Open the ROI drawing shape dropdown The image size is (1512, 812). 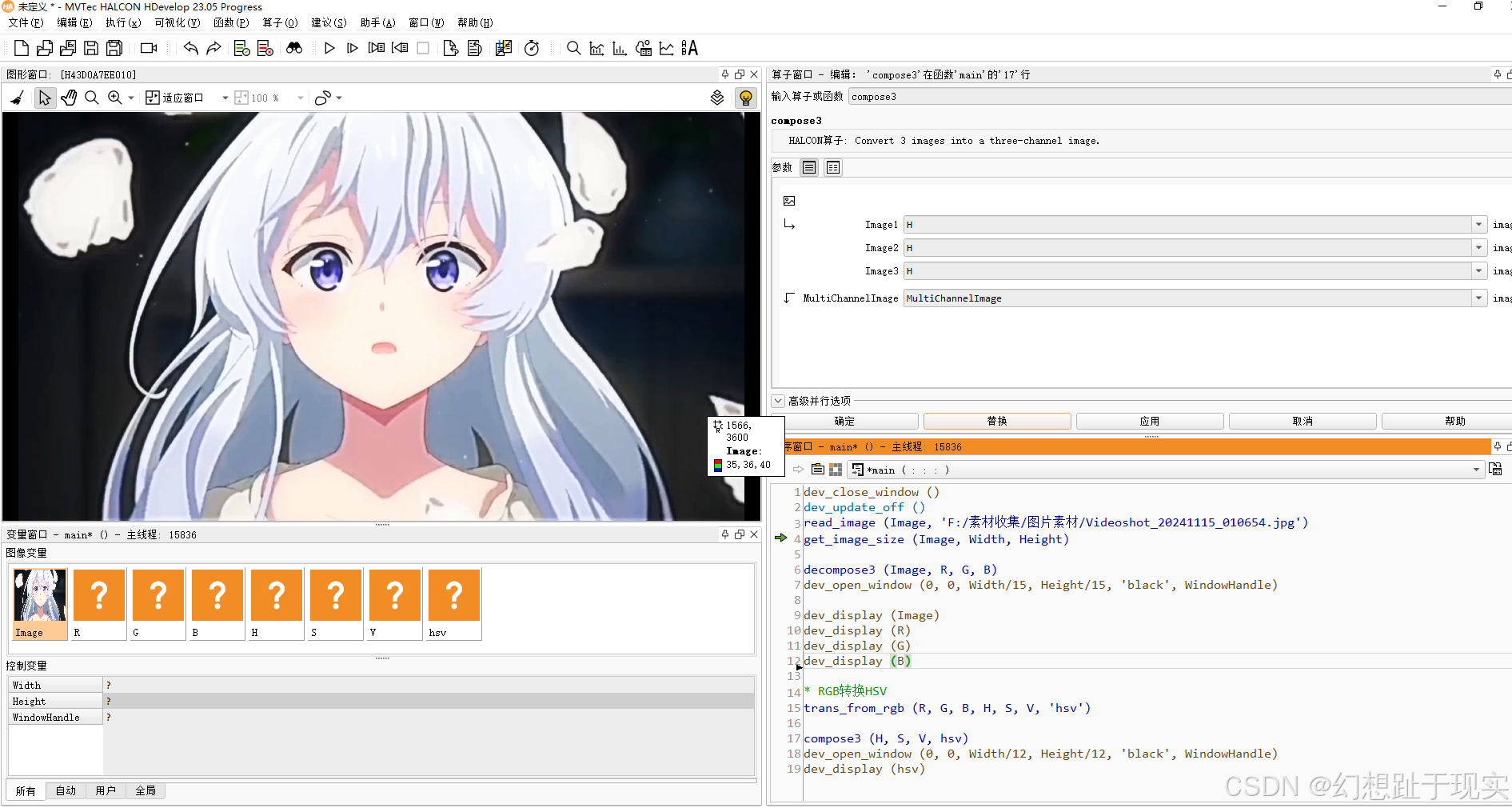tap(340, 98)
